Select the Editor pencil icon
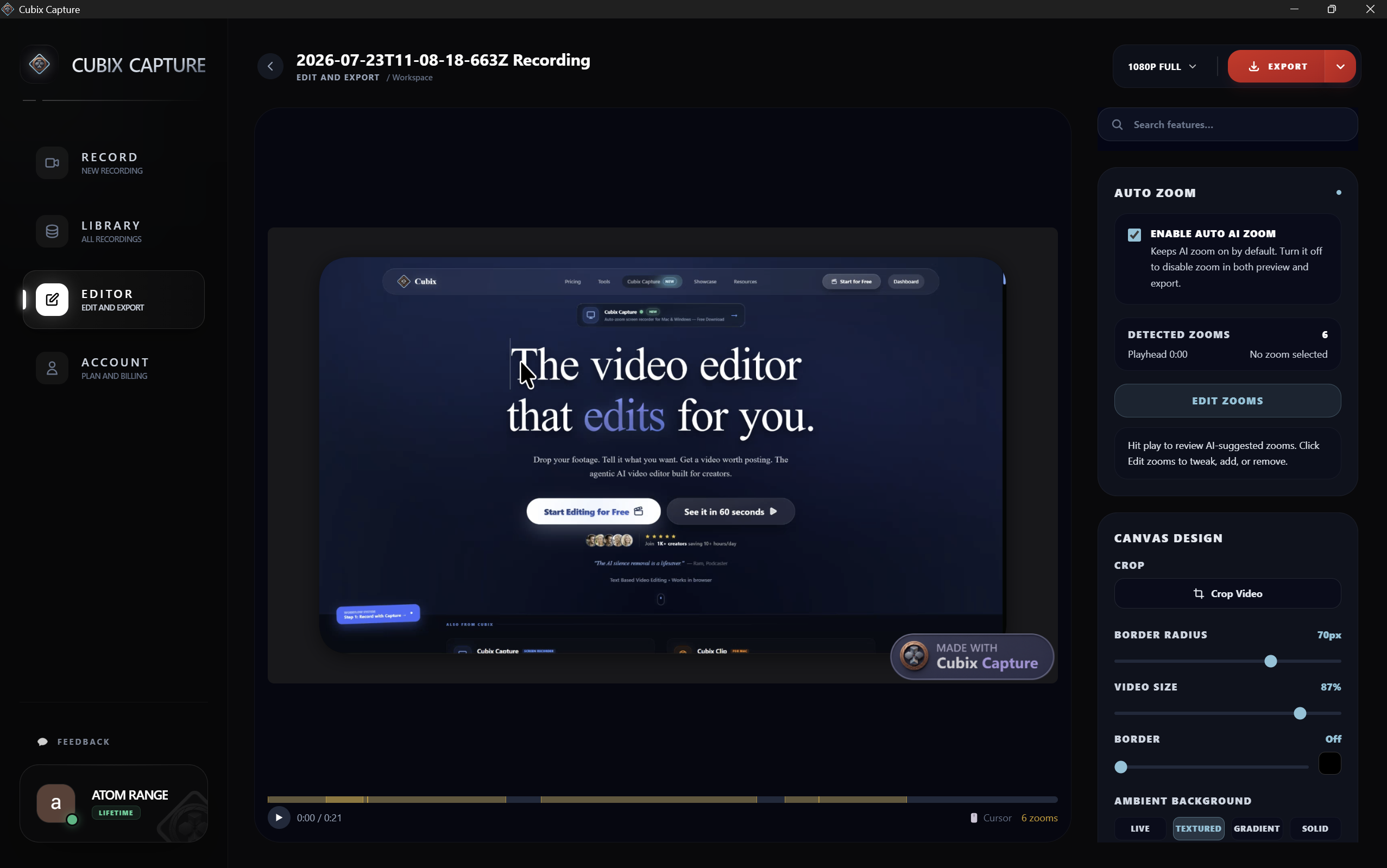1387x868 pixels. (x=52, y=300)
